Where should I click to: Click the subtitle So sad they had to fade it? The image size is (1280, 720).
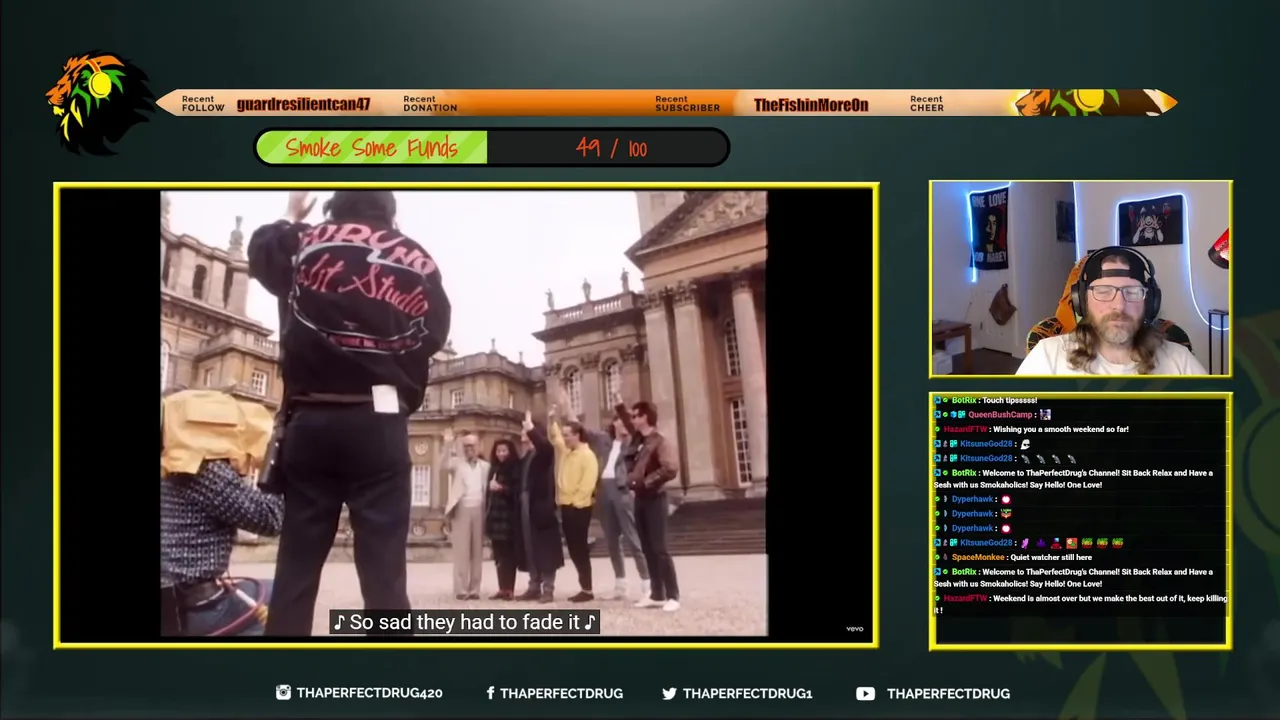465,622
